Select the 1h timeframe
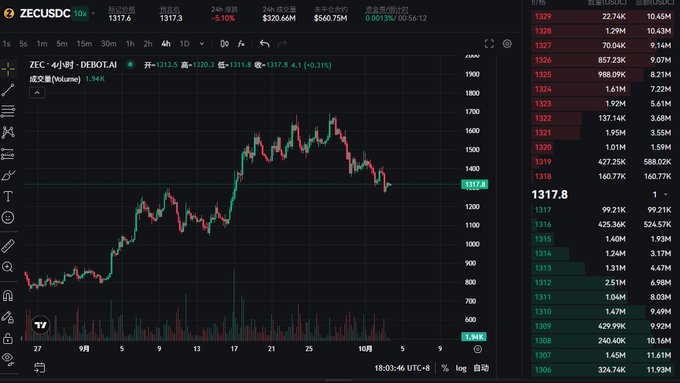Screen dimensions: 680x383 pyautogui.click(x=130, y=44)
